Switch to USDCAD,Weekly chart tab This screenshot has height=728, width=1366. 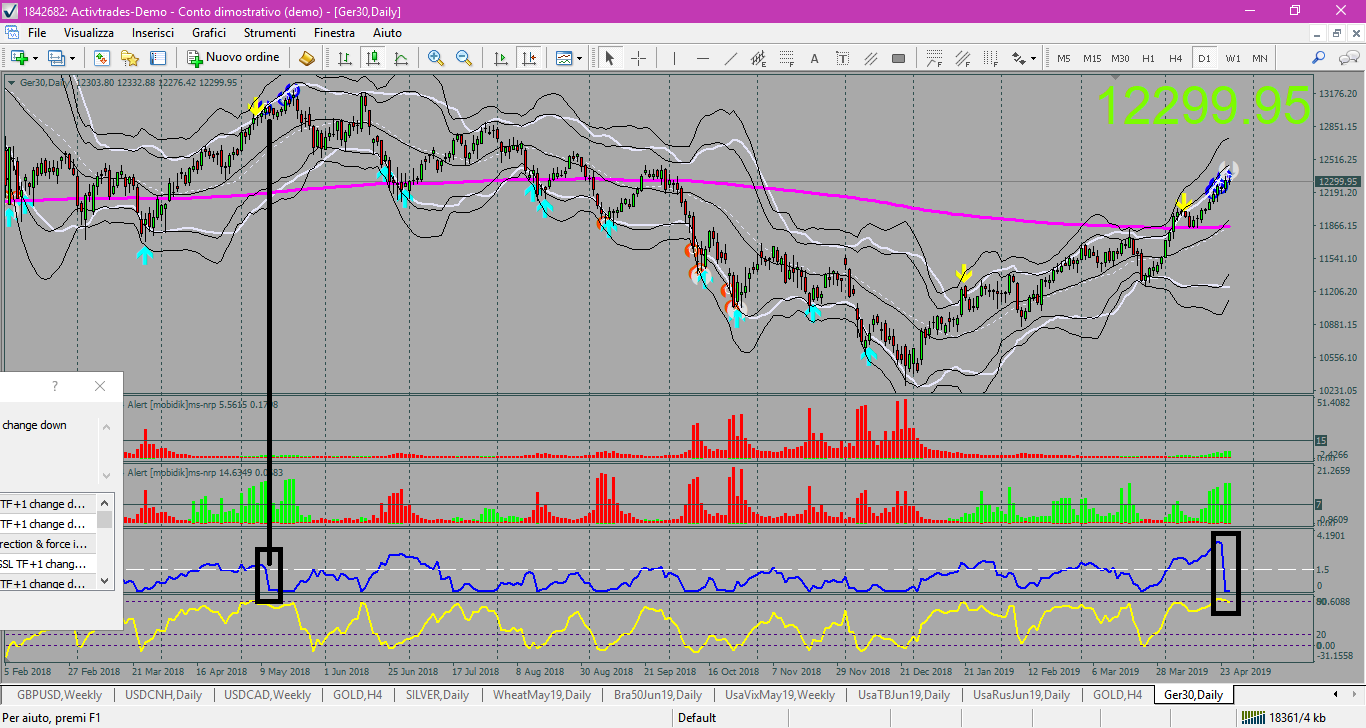coord(265,694)
